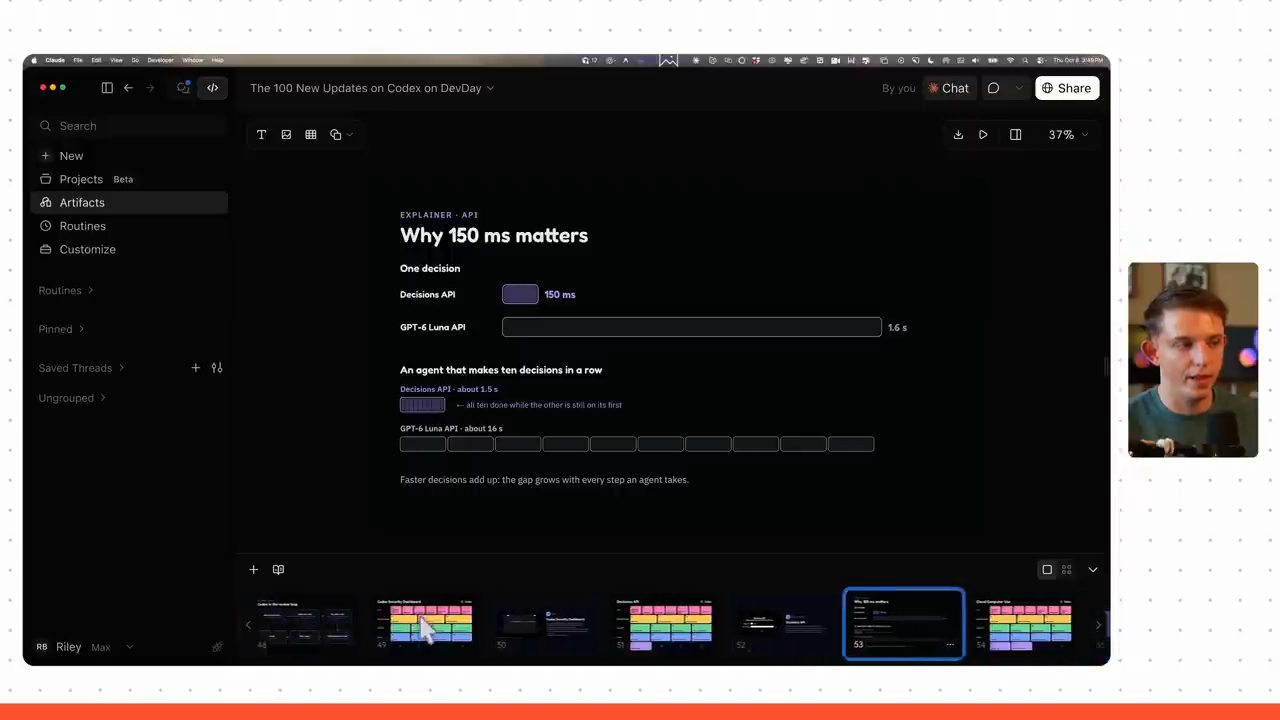1280x720 pixels.
Task: Select 'An agent that makes ten decisions' text
Action: coord(501,370)
